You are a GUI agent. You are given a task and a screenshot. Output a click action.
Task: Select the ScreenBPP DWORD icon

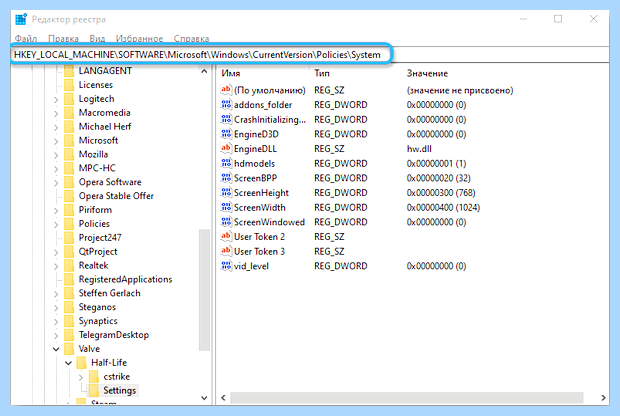[x=226, y=178]
